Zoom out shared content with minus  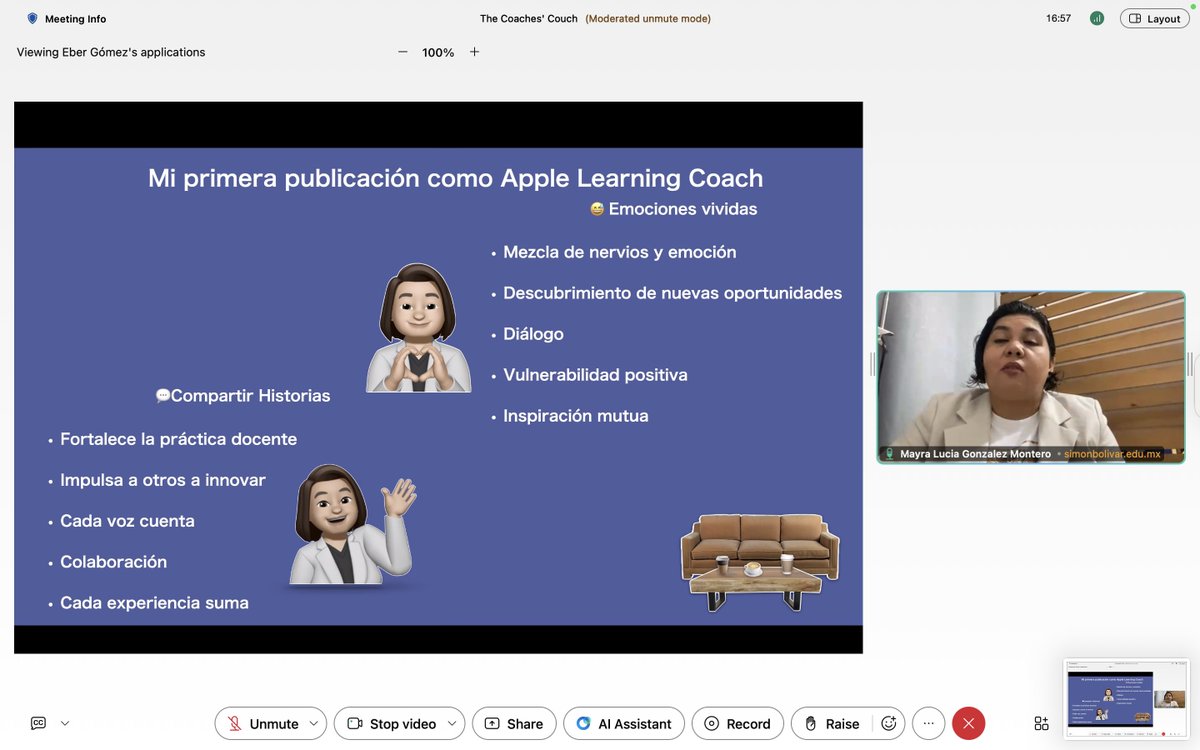pyautogui.click(x=403, y=52)
